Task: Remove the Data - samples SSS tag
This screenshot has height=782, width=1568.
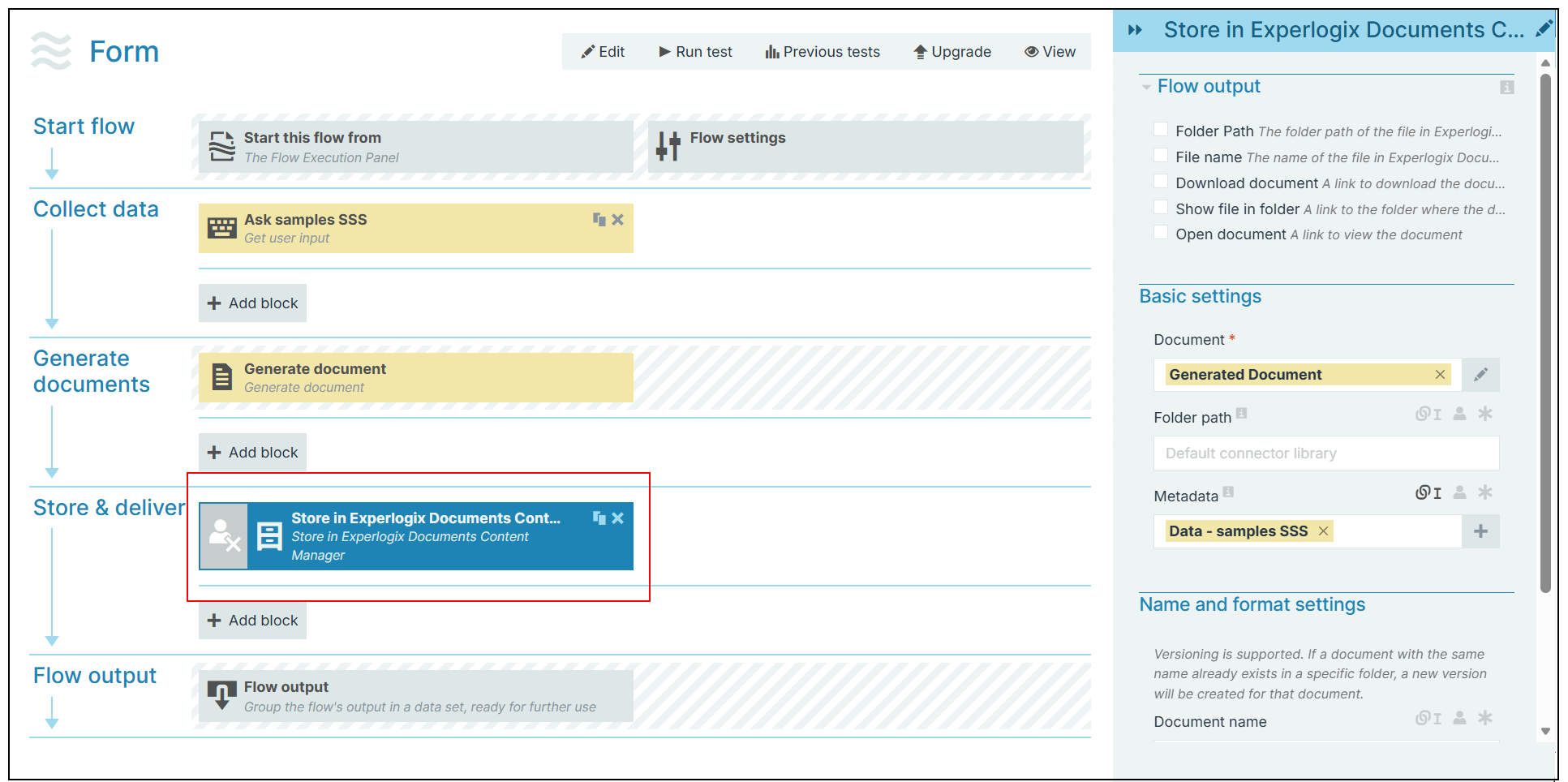Action: pos(1323,531)
